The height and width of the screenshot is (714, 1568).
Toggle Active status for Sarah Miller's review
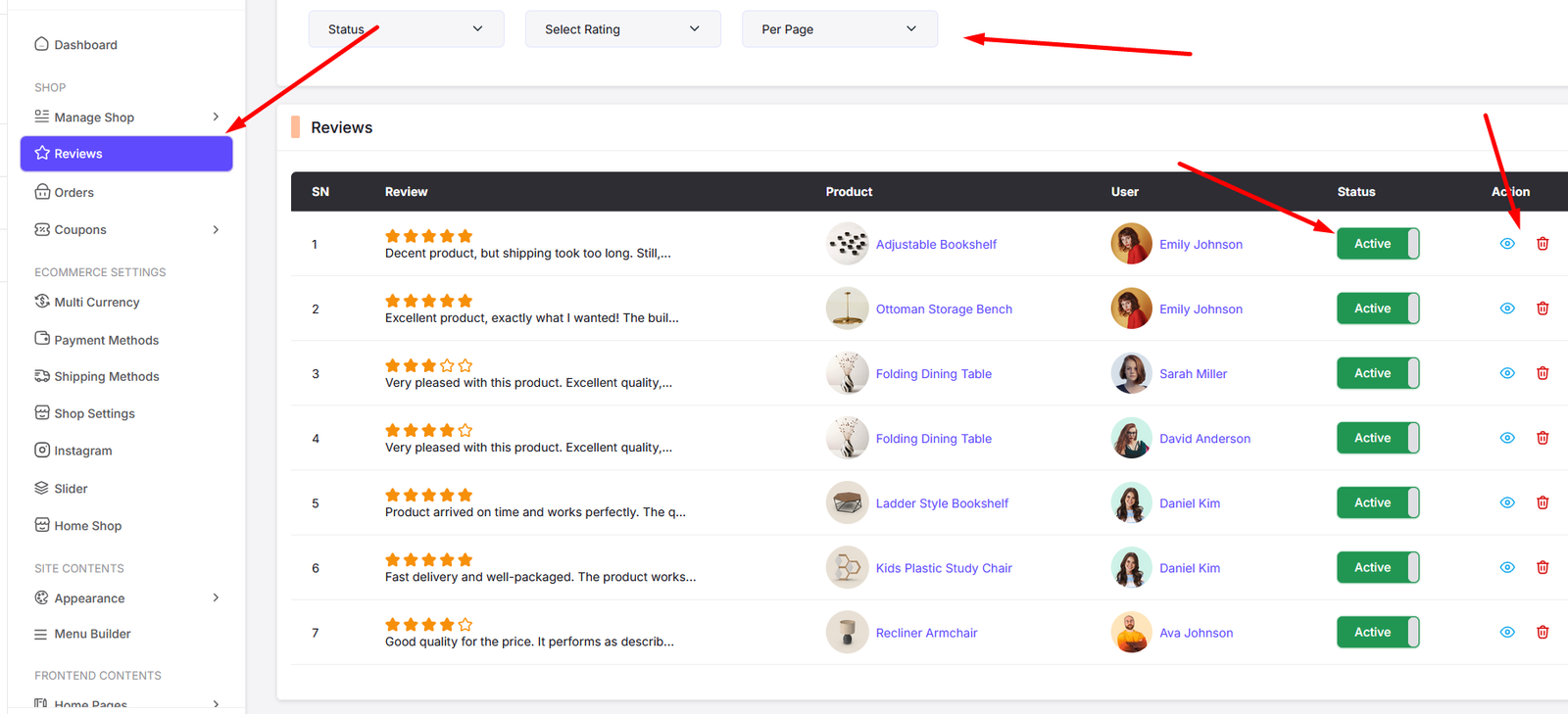tap(1378, 373)
